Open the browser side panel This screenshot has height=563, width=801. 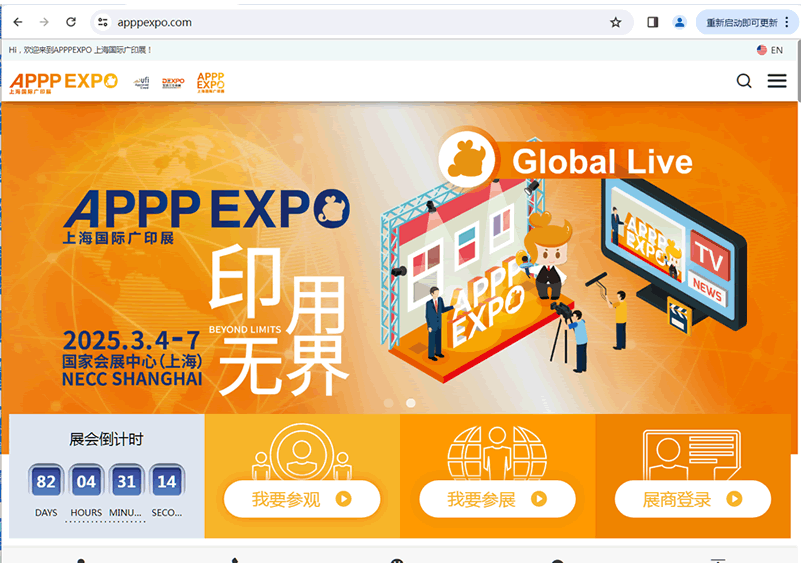pyautogui.click(x=652, y=22)
